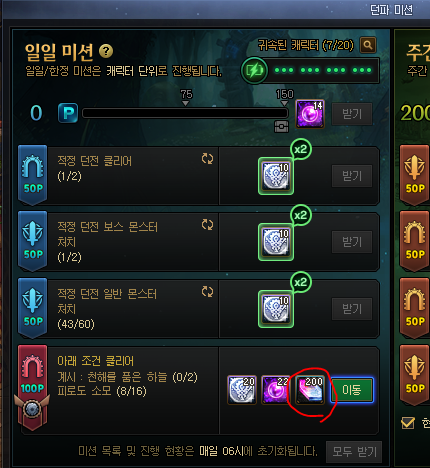
Task: Click the small chest icon under progress bar
Action: (x=282, y=127)
